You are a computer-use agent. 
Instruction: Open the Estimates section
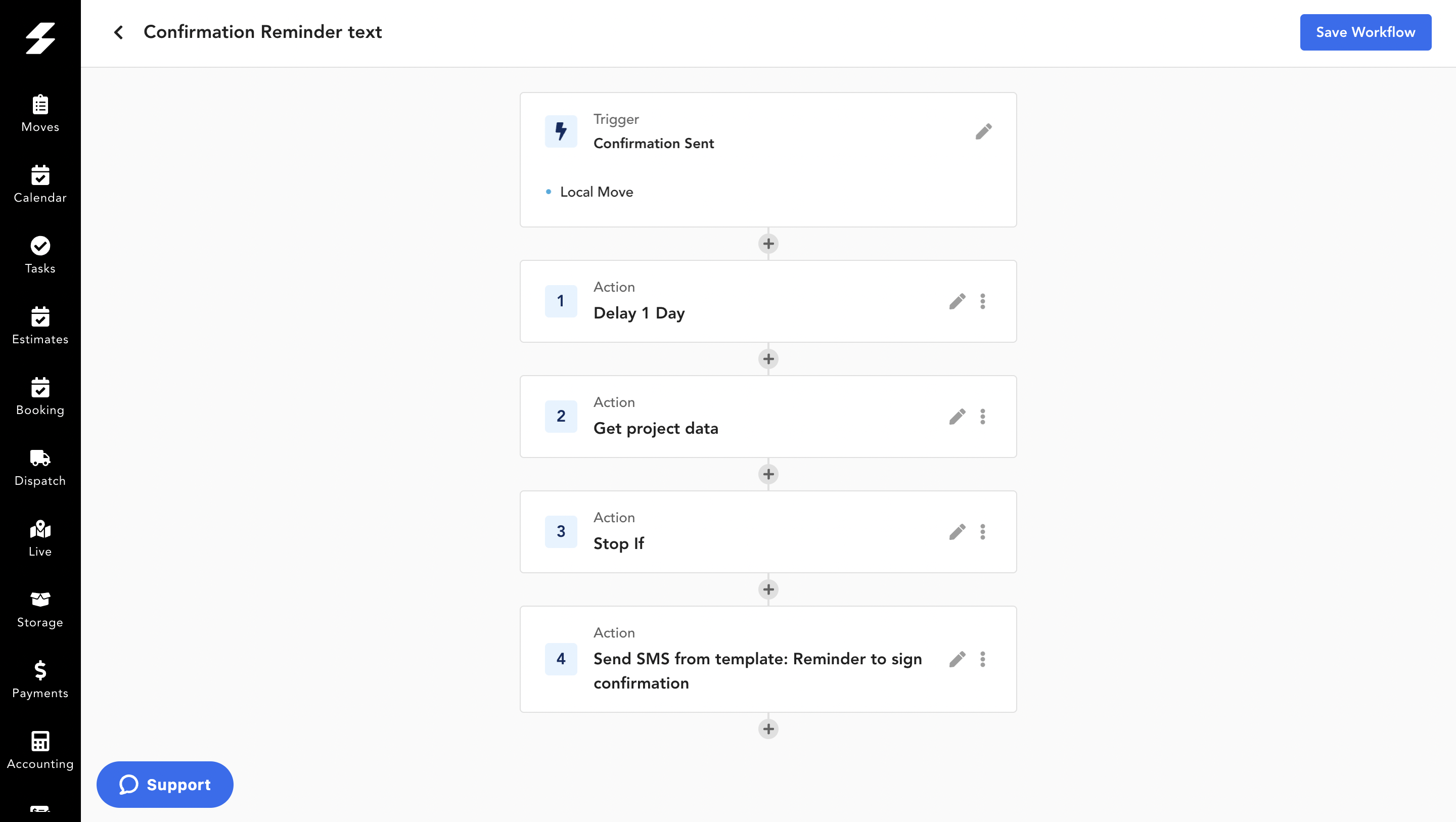(x=40, y=326)
